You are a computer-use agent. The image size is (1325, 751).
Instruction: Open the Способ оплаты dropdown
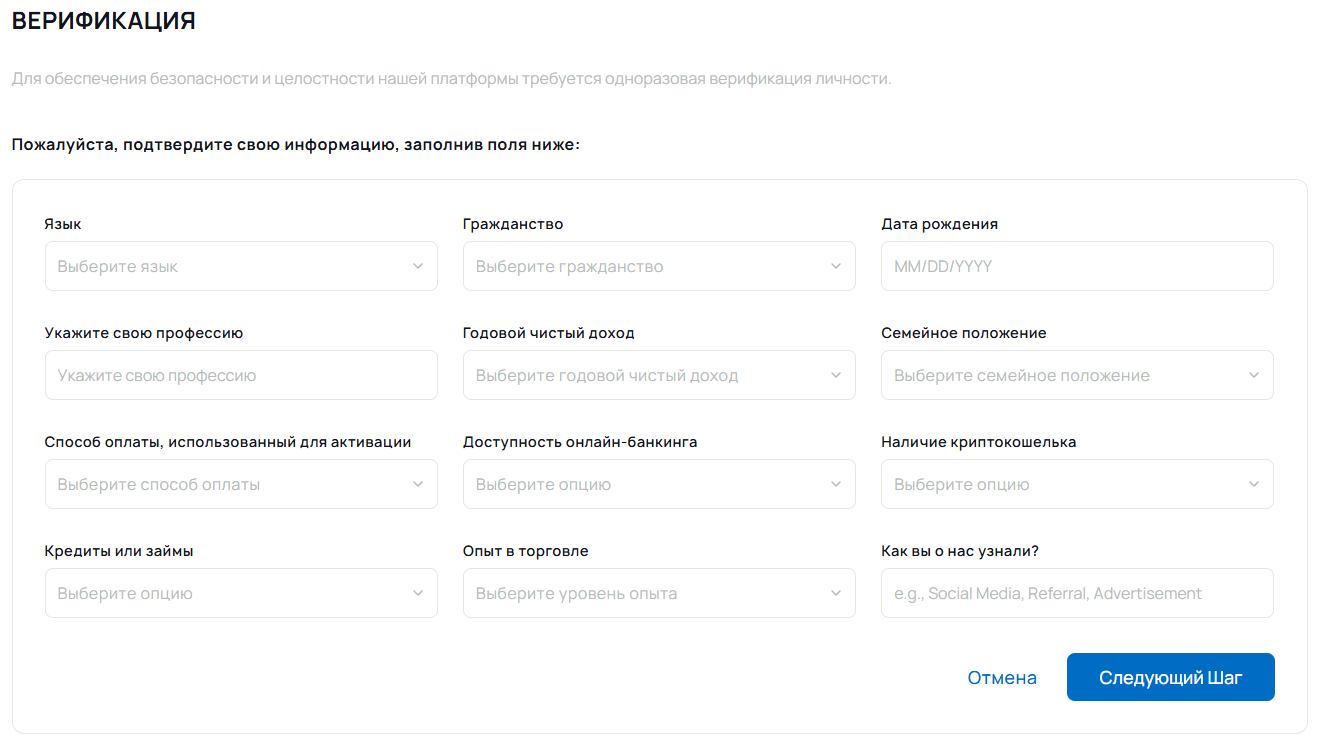pos(240,484)
